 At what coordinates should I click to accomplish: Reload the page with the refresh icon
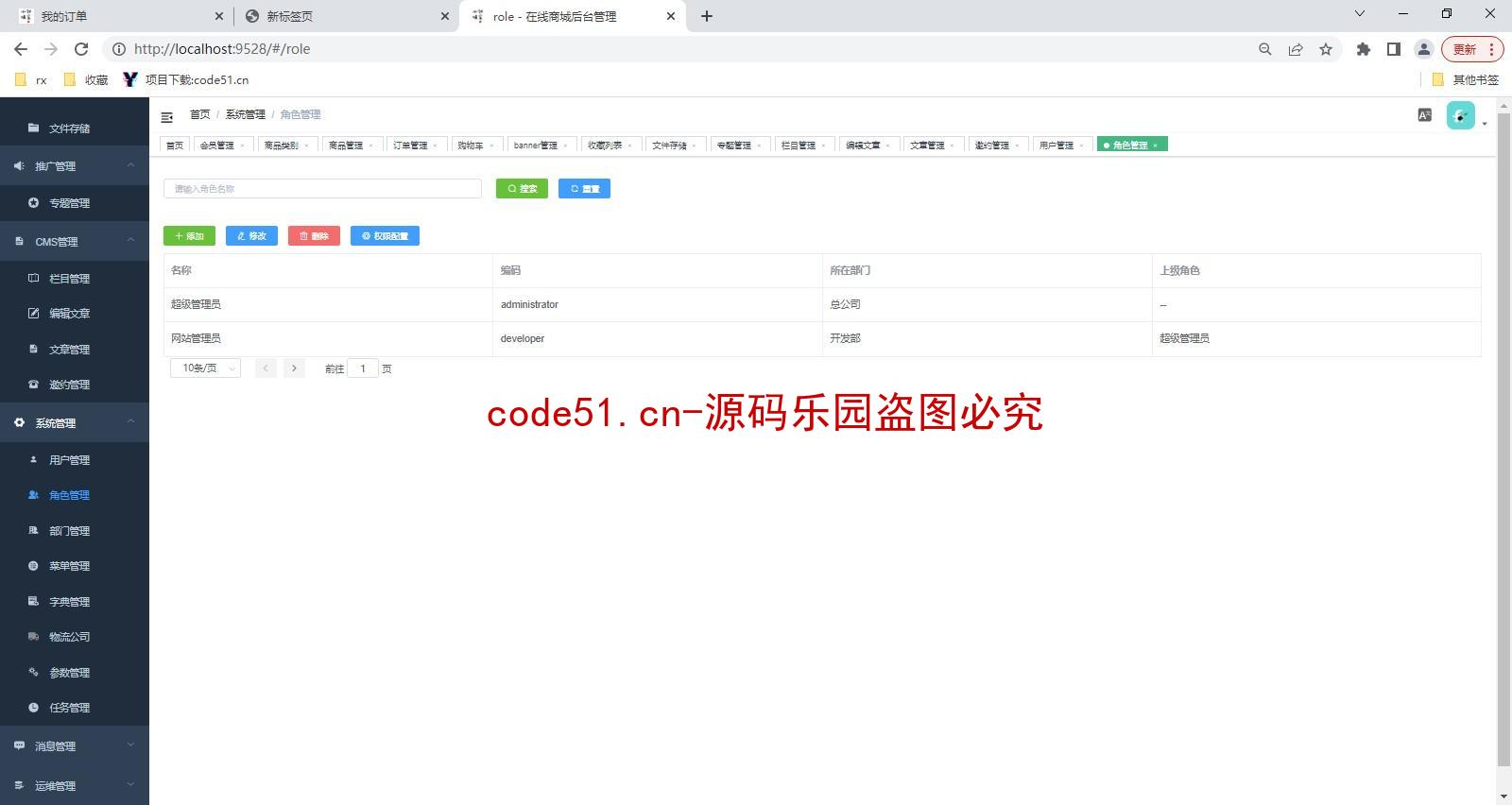[81, 49]
